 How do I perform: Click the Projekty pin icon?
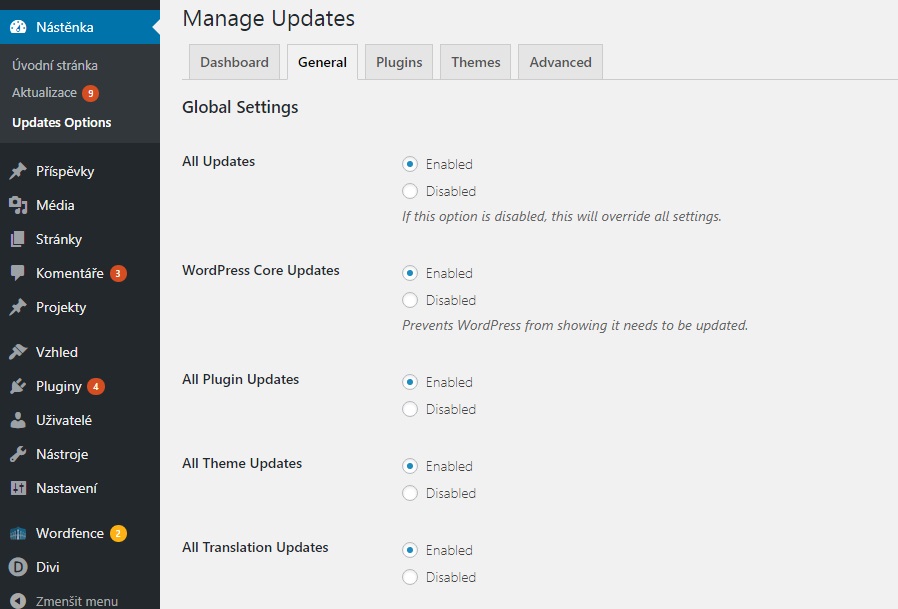click(x=18, y=307)
